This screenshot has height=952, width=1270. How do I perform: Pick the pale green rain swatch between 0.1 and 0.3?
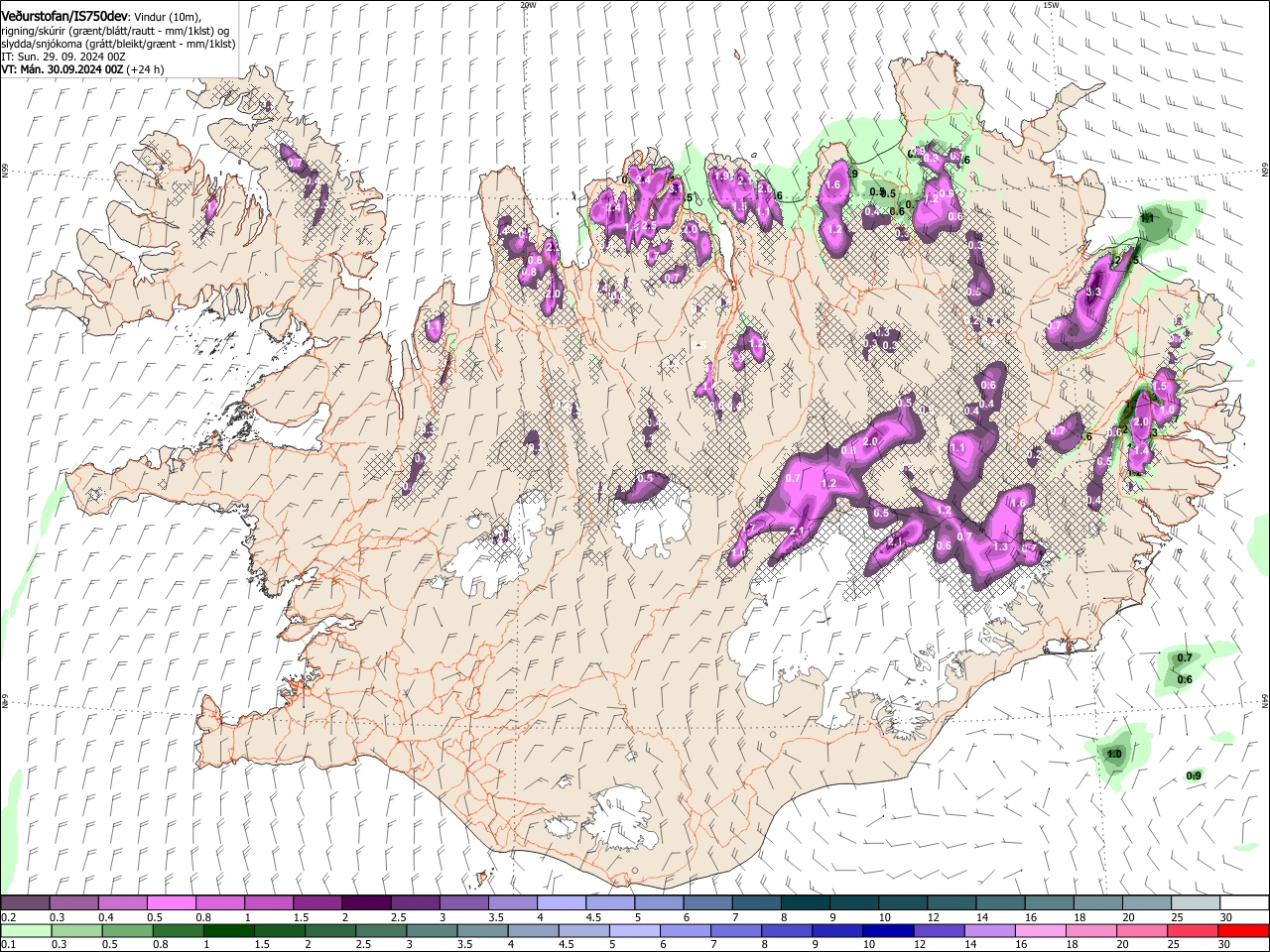tap(26, 930)
